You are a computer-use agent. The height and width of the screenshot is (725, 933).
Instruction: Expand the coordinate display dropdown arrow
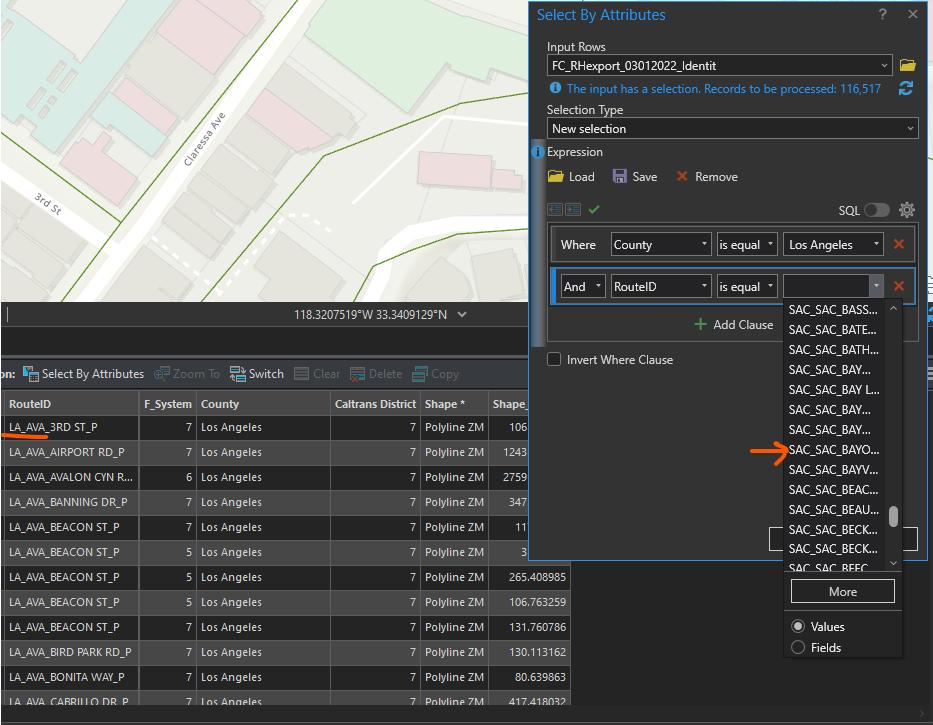coord(462,315)
